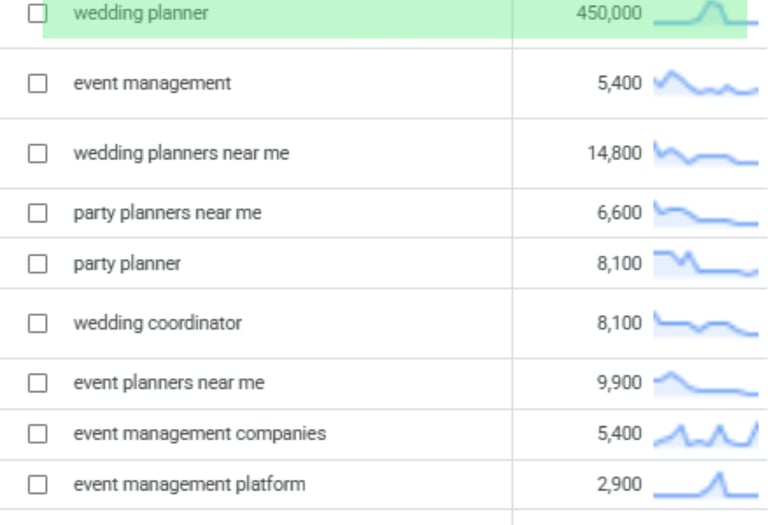Check the wedding planner keyword checkbox
Image resolution: width=768 pixels, height=525 pixels.
(38, 14)
